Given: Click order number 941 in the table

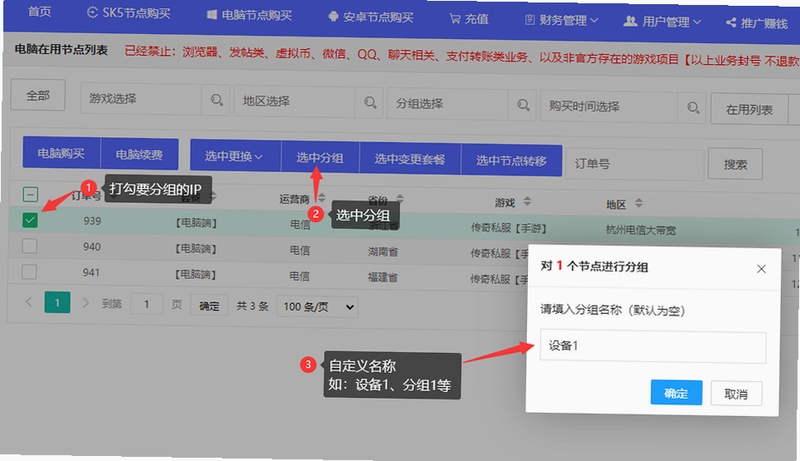Looking at the screenshot, I should [91, 272].
